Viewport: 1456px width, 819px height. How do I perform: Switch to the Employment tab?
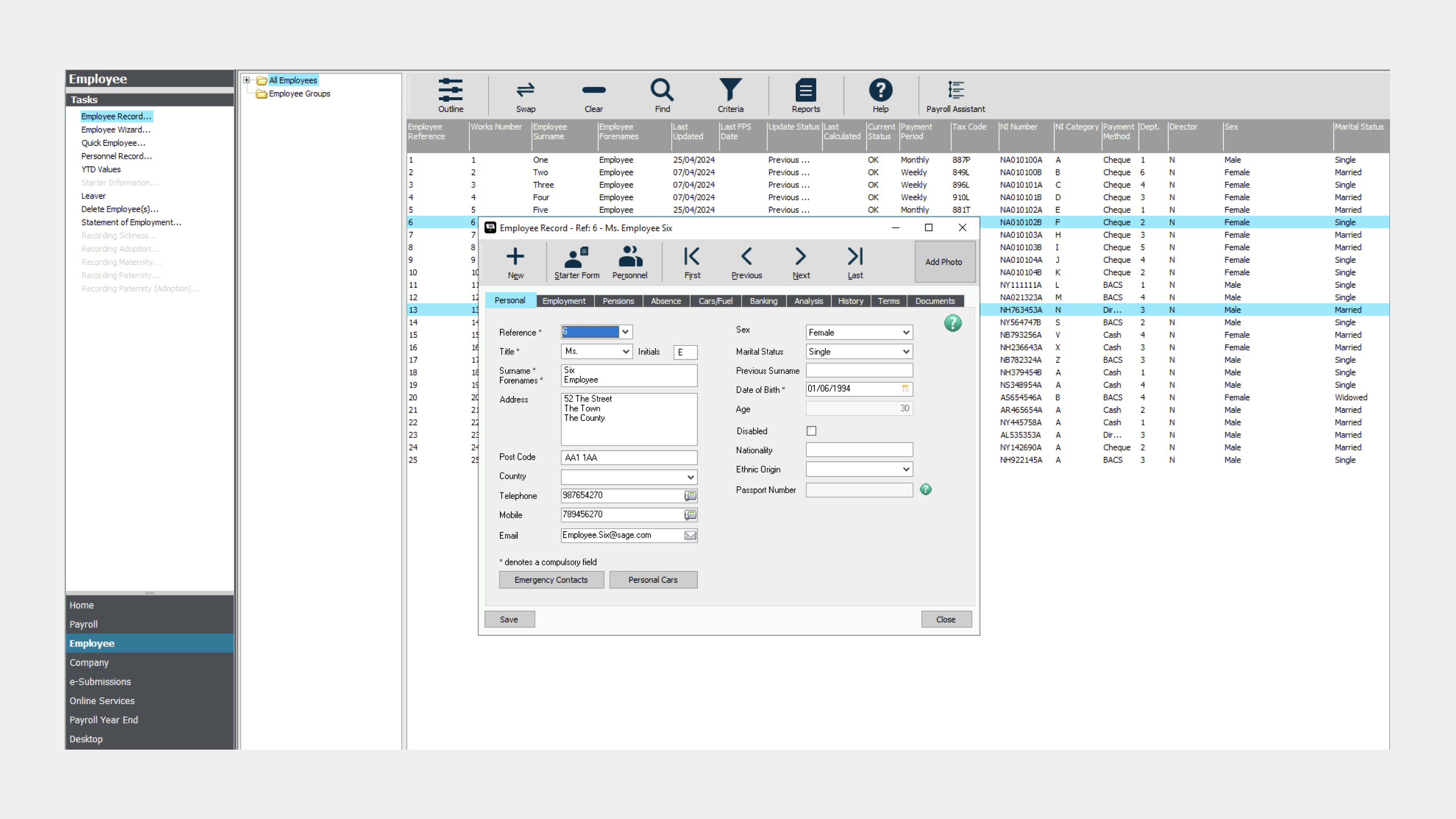point(564,301)
